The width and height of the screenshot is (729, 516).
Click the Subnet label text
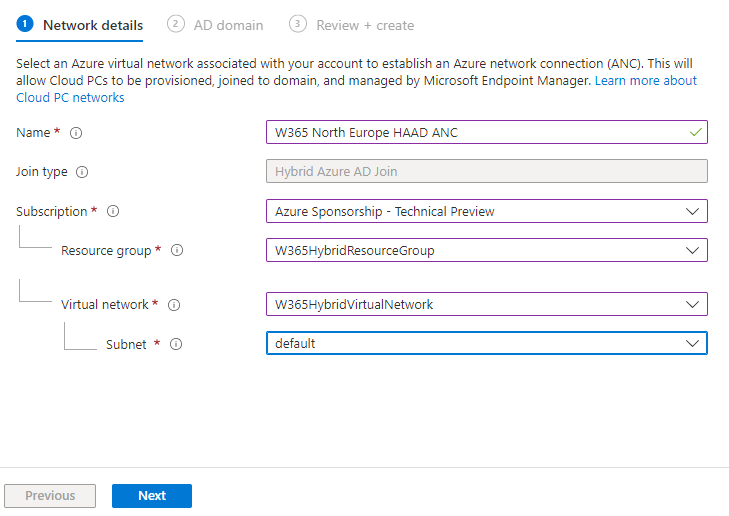tap(126, 344)
